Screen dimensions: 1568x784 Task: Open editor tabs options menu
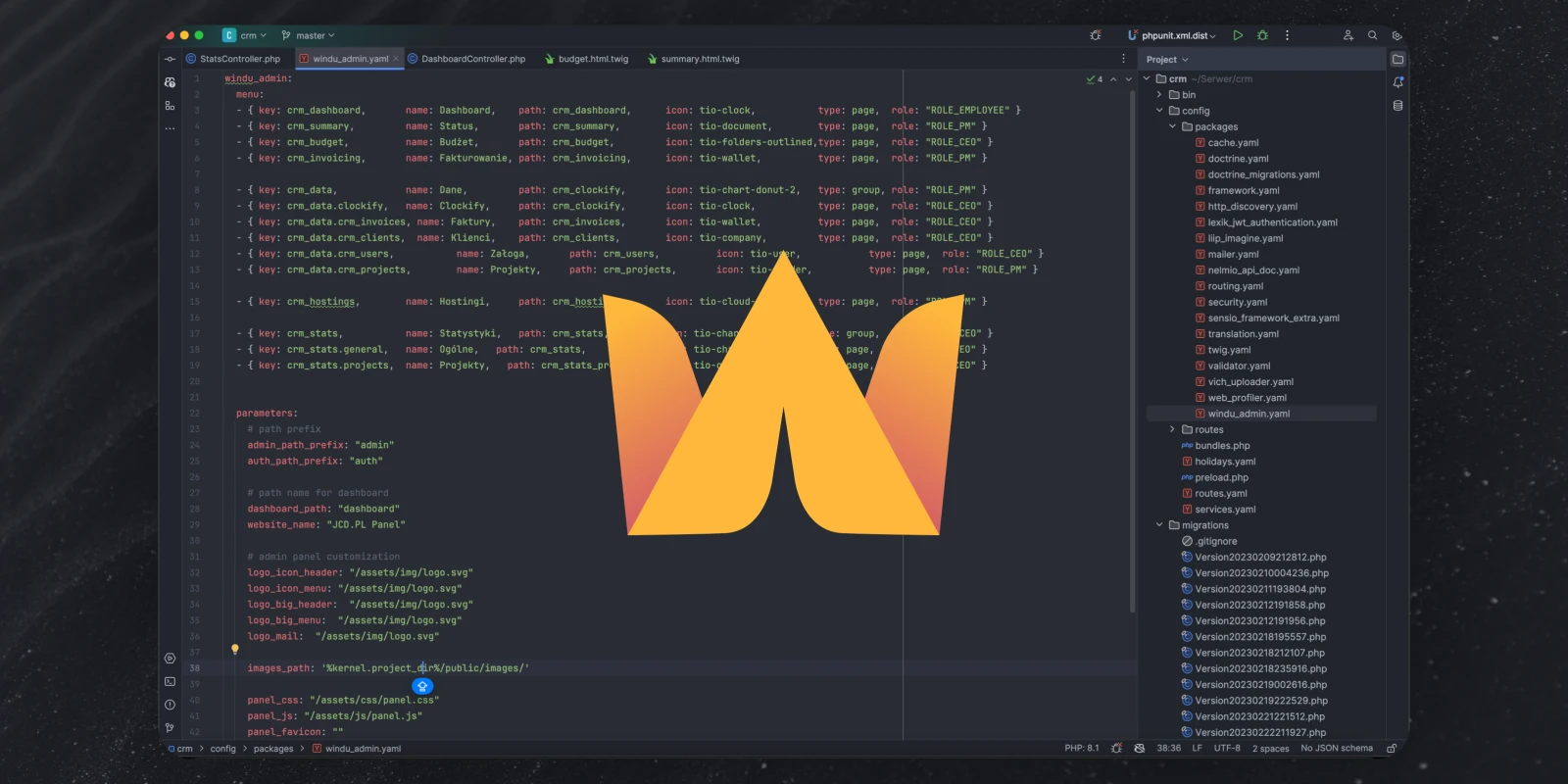click(x=1123, y=59)
